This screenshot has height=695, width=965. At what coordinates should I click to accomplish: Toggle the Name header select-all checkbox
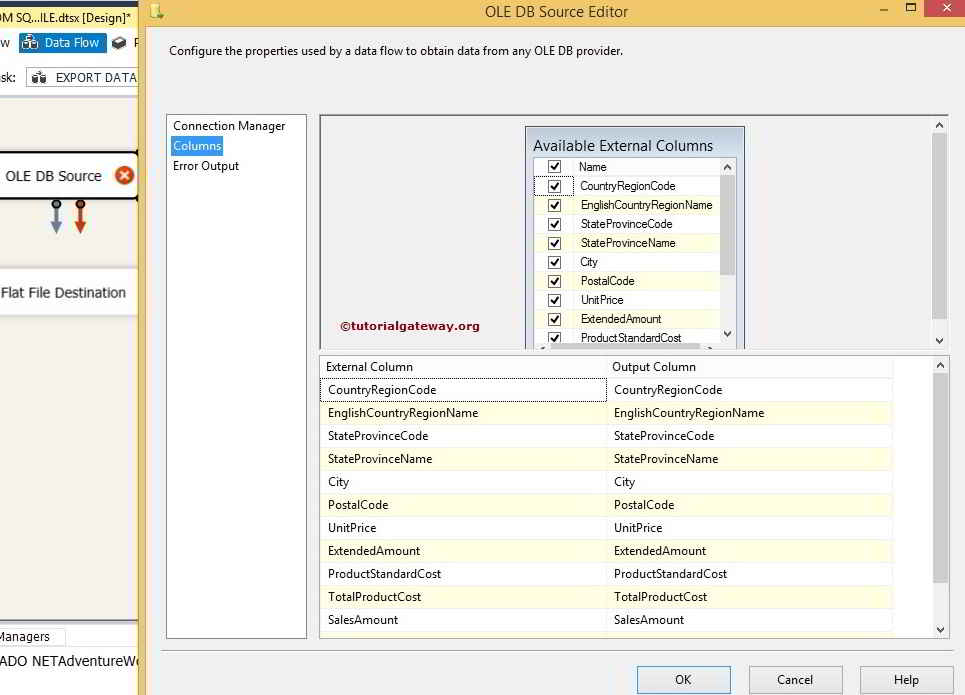(554, 166)
